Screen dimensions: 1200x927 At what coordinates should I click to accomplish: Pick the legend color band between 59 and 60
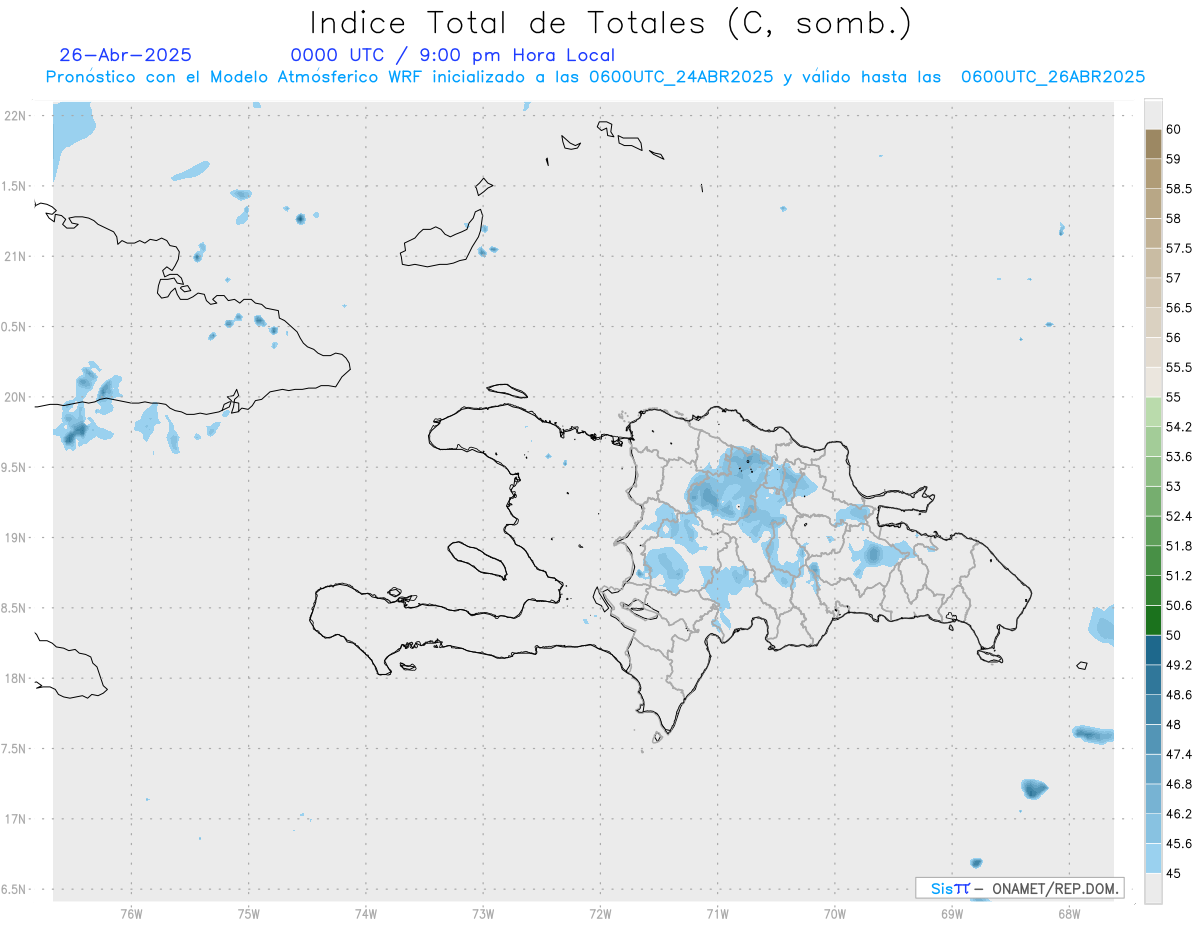click(1153, 144)
